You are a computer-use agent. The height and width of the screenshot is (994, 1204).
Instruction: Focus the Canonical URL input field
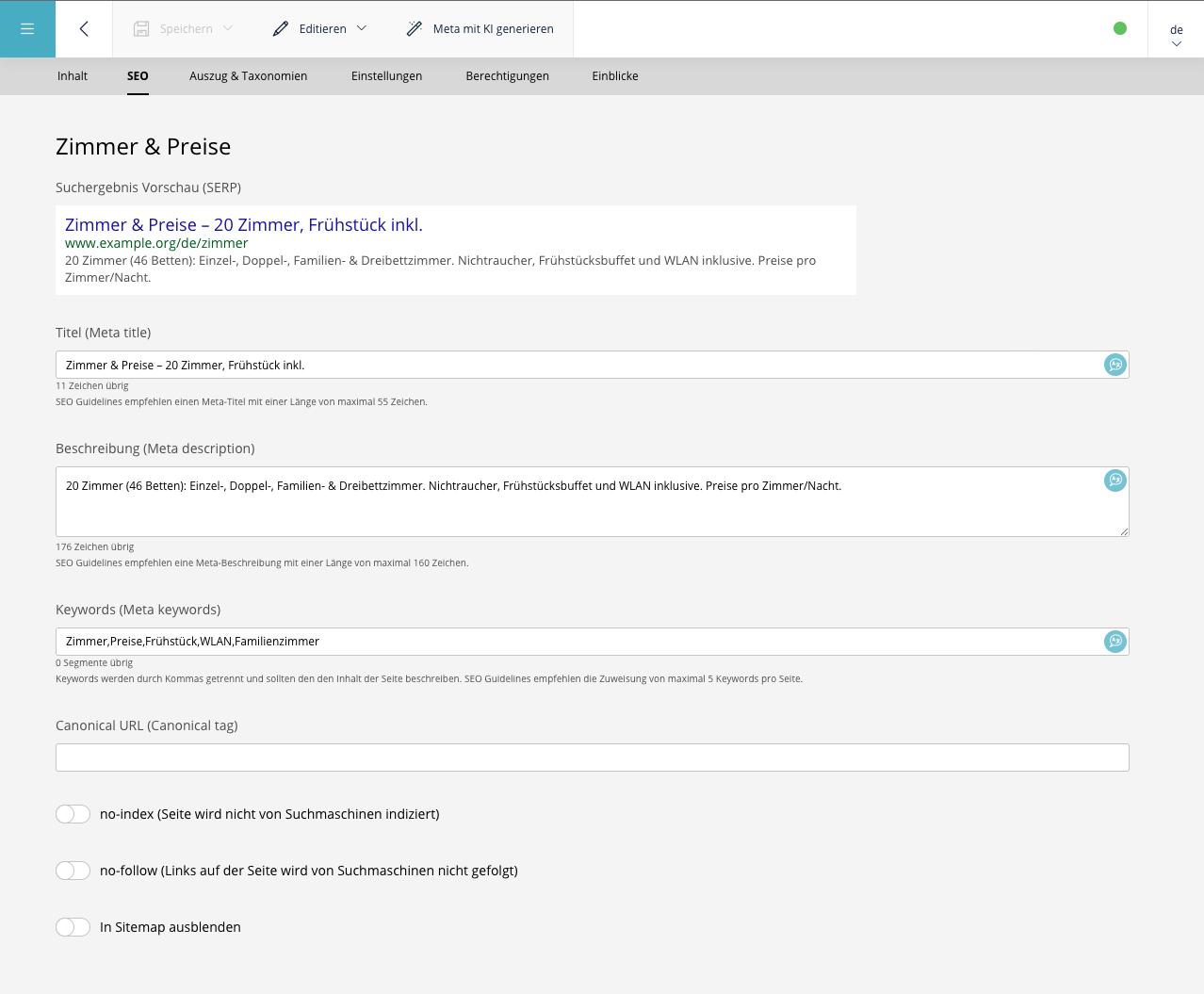click(592, 758)
